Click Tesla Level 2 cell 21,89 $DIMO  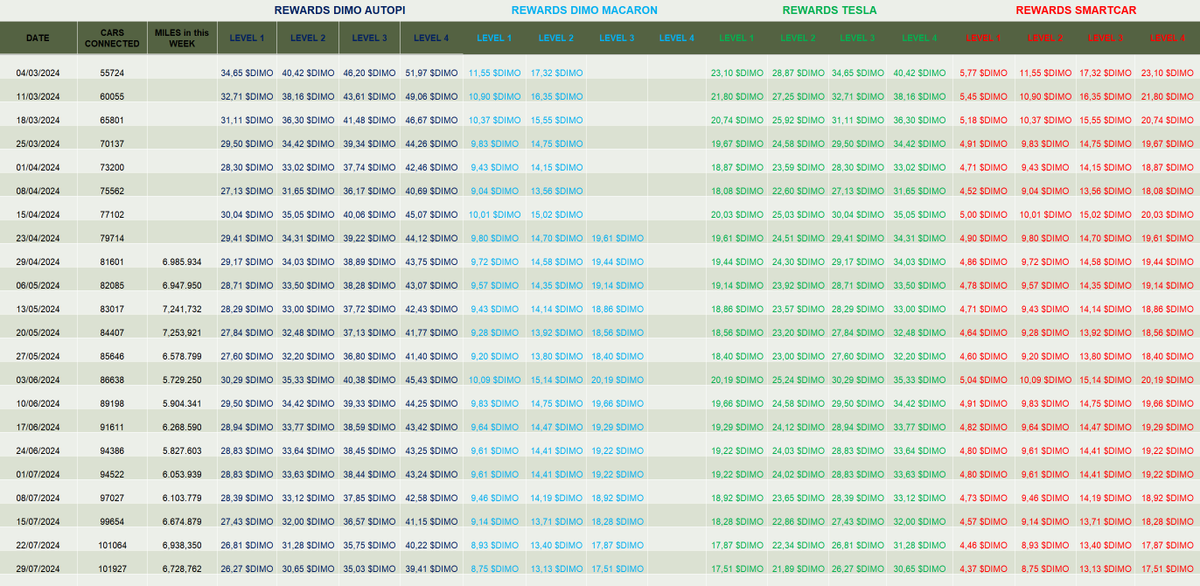(797, 568)
